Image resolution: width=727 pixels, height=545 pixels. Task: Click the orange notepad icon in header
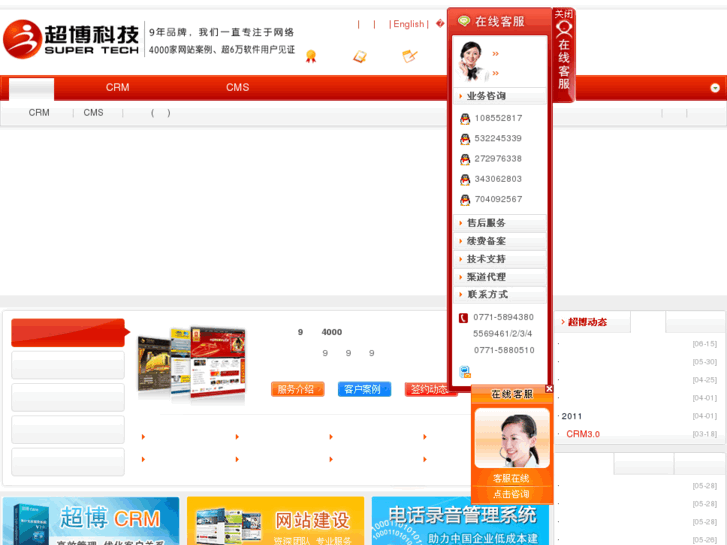(360, 56)
